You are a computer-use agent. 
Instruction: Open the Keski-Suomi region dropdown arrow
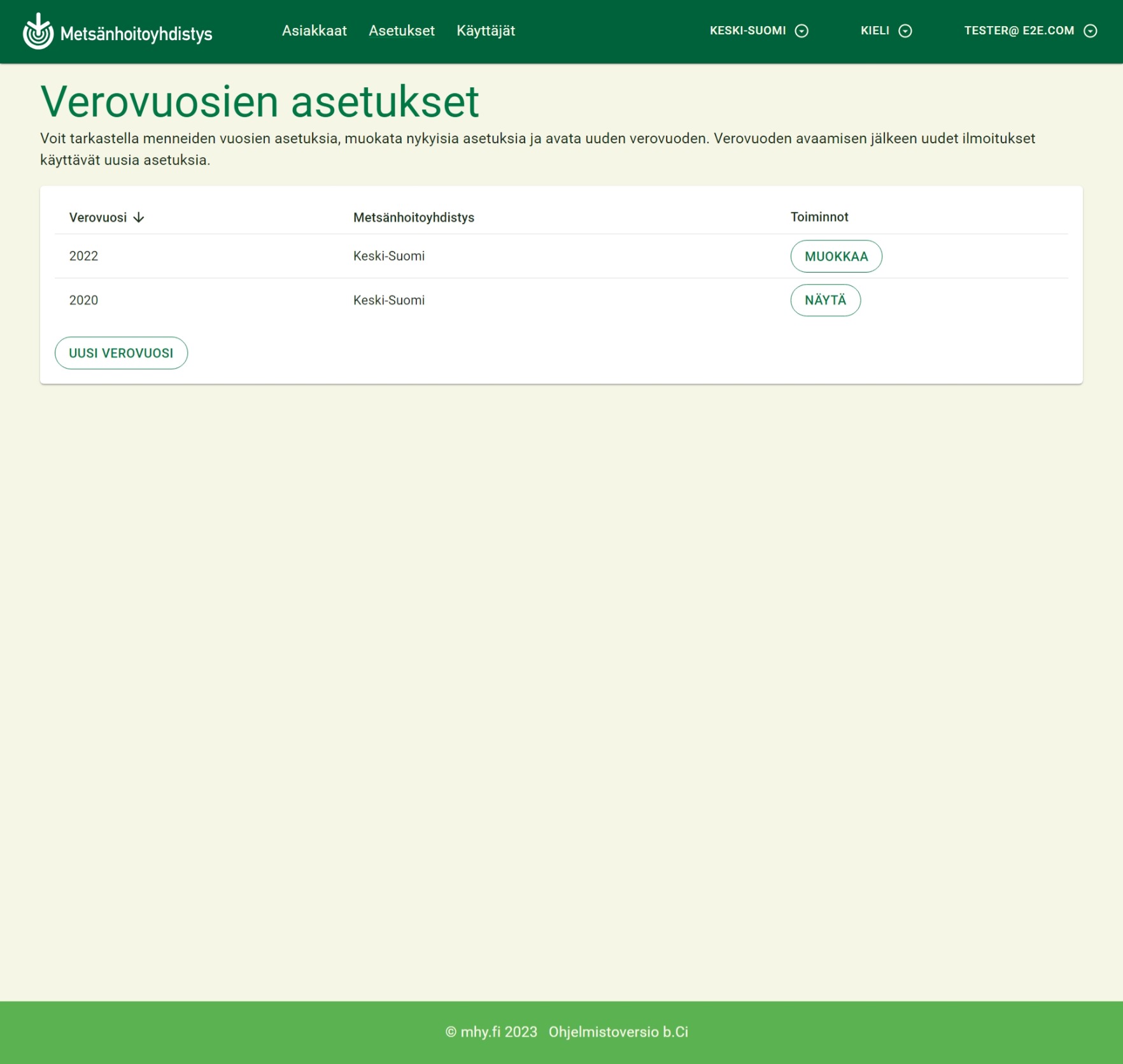802,31
